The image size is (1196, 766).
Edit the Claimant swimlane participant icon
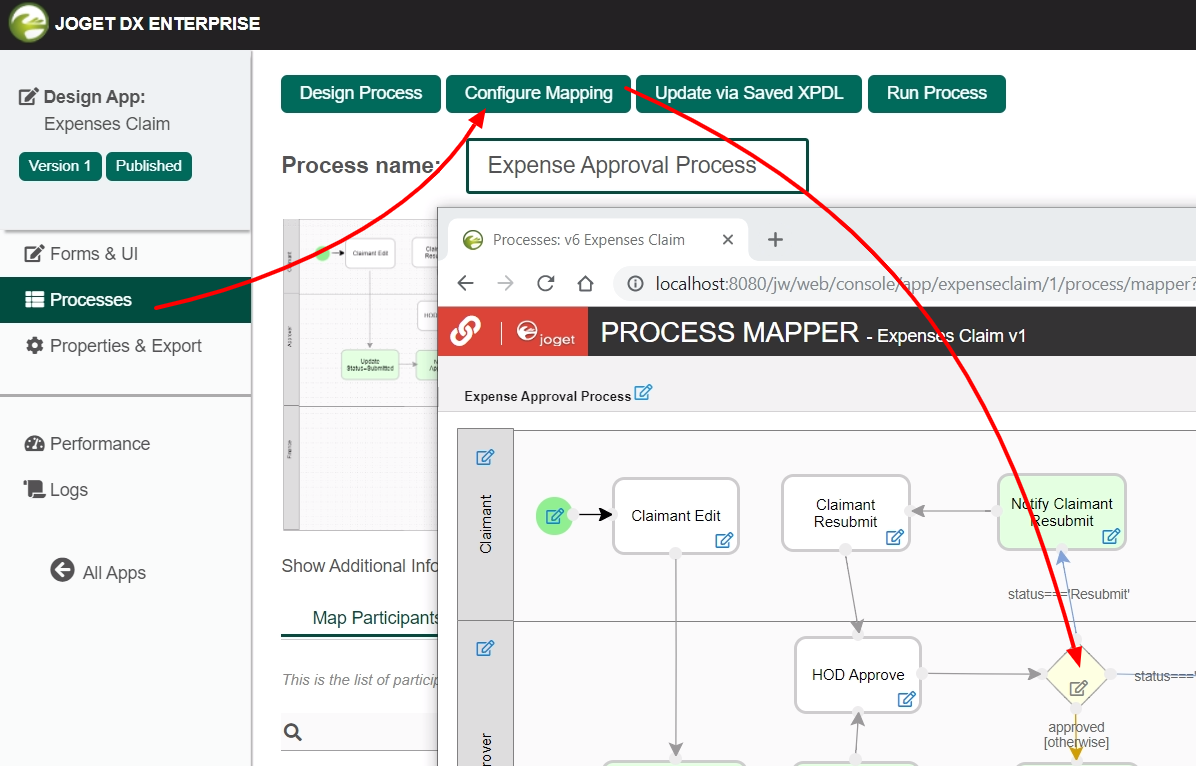click(485, 457)
